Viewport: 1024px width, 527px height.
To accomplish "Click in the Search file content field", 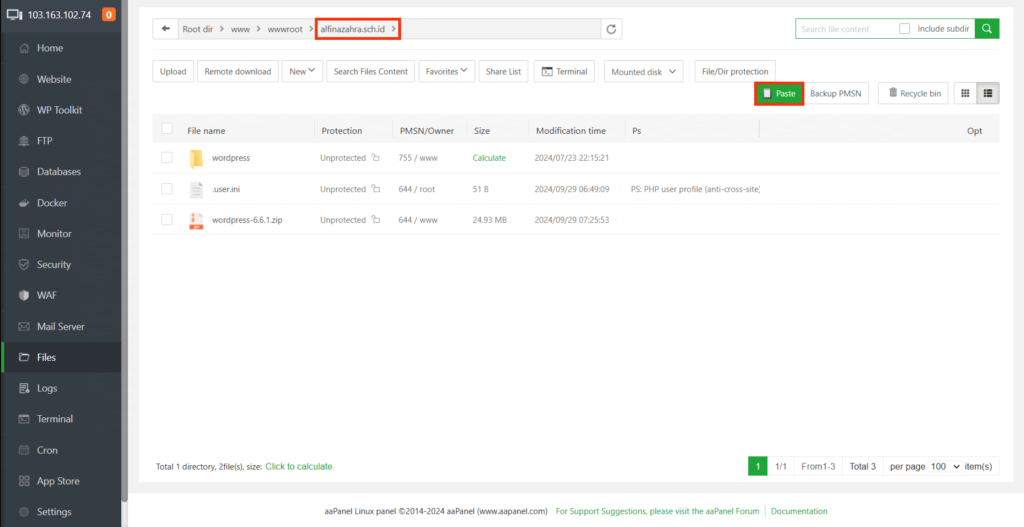I will pos(845,29).
